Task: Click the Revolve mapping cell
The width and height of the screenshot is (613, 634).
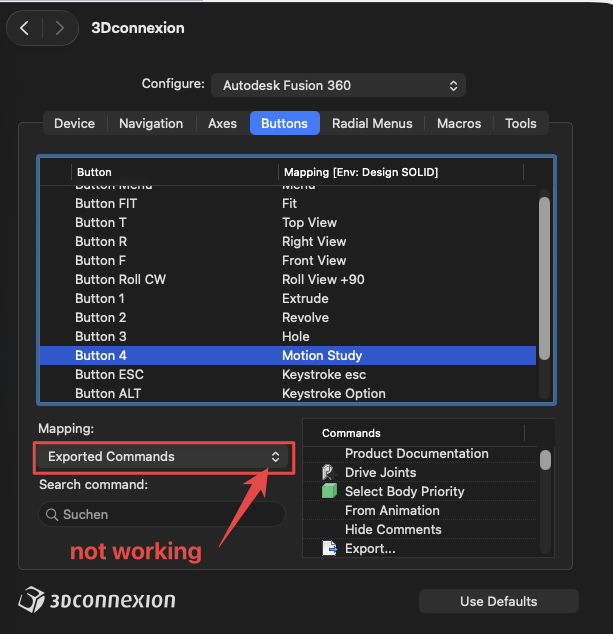Action: 305,317
